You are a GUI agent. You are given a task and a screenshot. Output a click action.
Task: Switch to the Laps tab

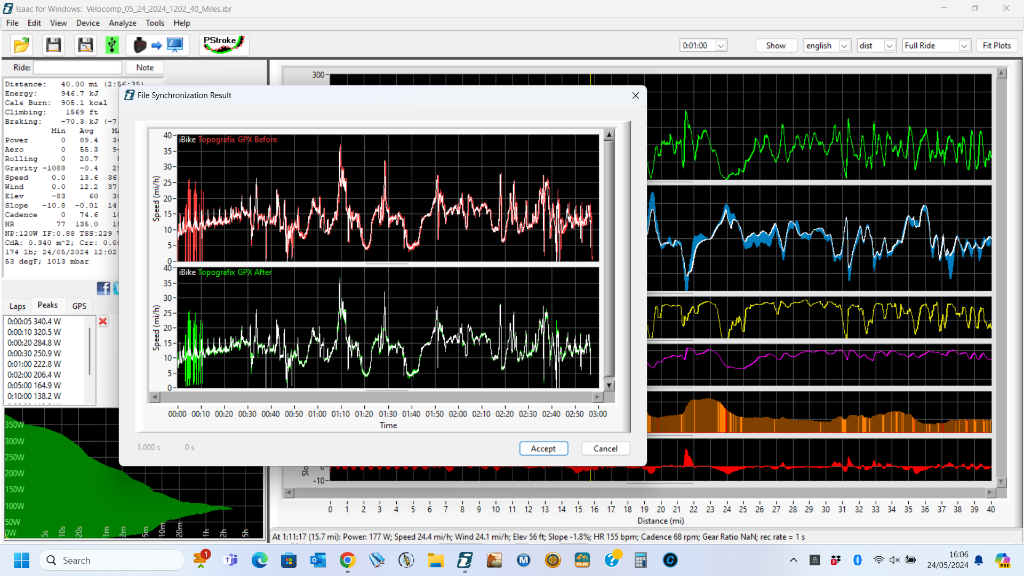[x=18, y=306]
